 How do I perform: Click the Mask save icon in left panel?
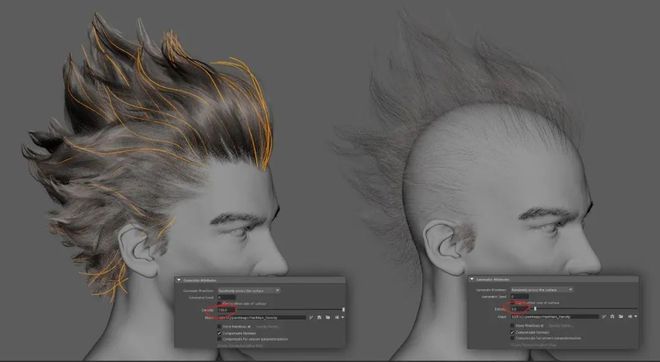pyautogui.click(x=319, y=318)
